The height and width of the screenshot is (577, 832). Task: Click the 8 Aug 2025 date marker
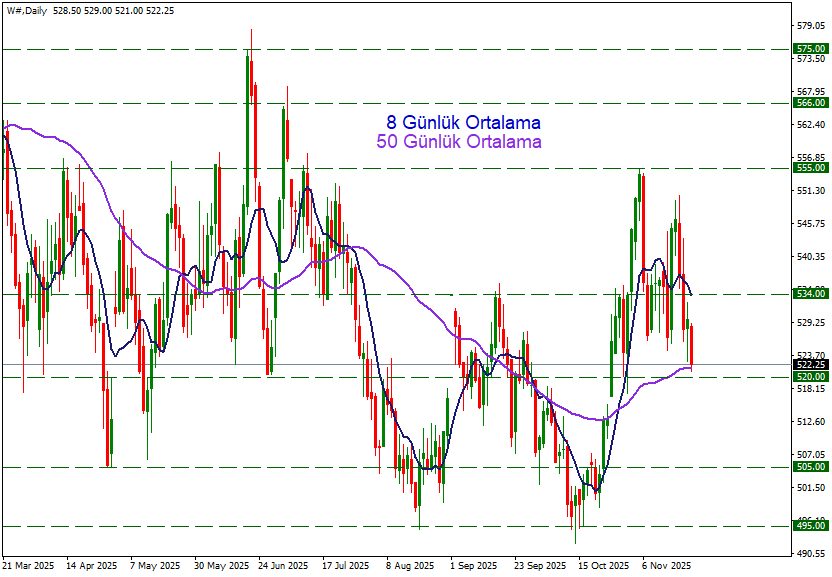pos(410,566)
